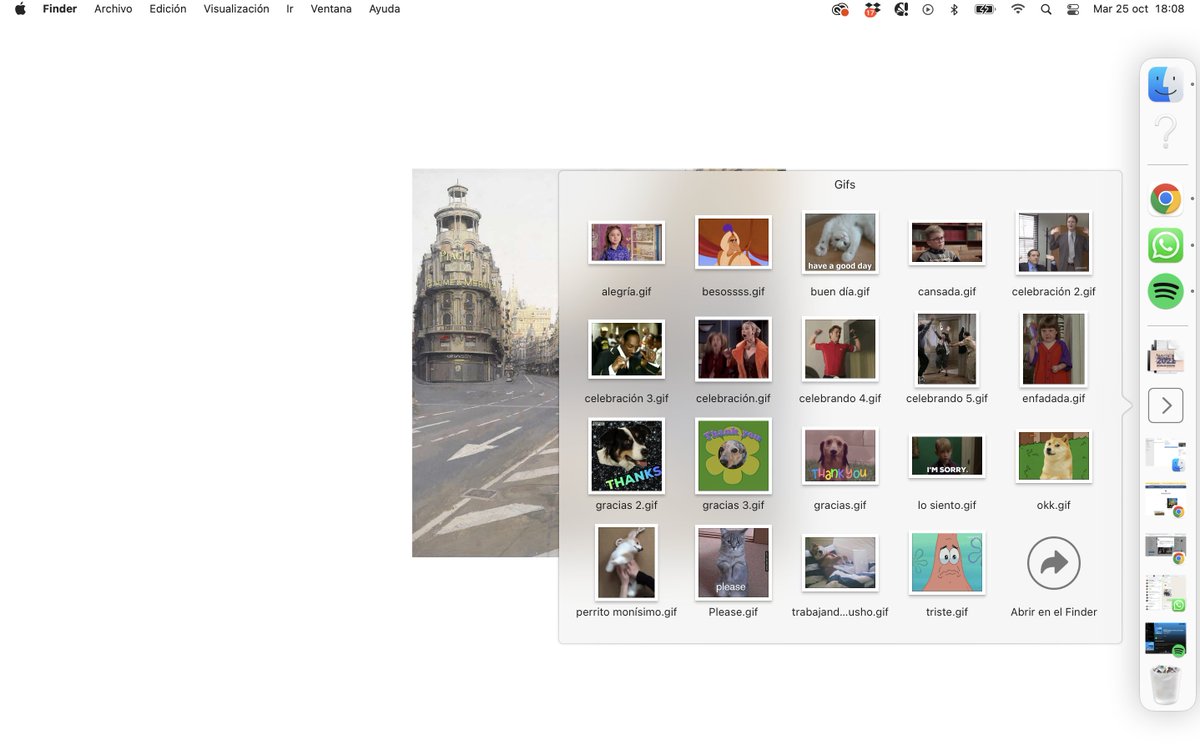Open the Control Center icon
This screenshot has height=750, width=1200.
click(1074, 9)
